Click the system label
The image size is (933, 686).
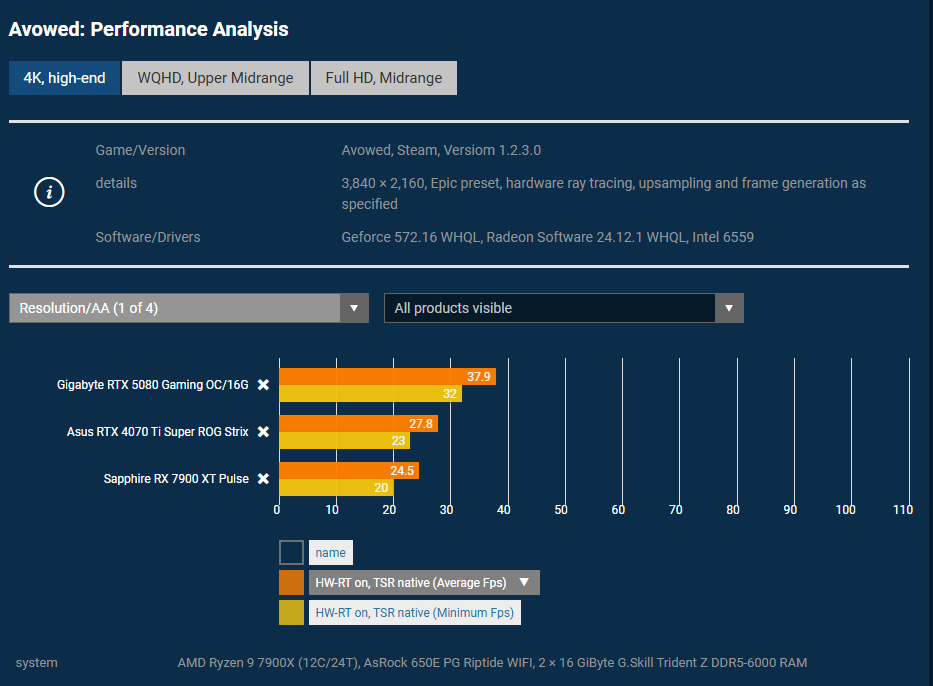[x=36, y=662]
